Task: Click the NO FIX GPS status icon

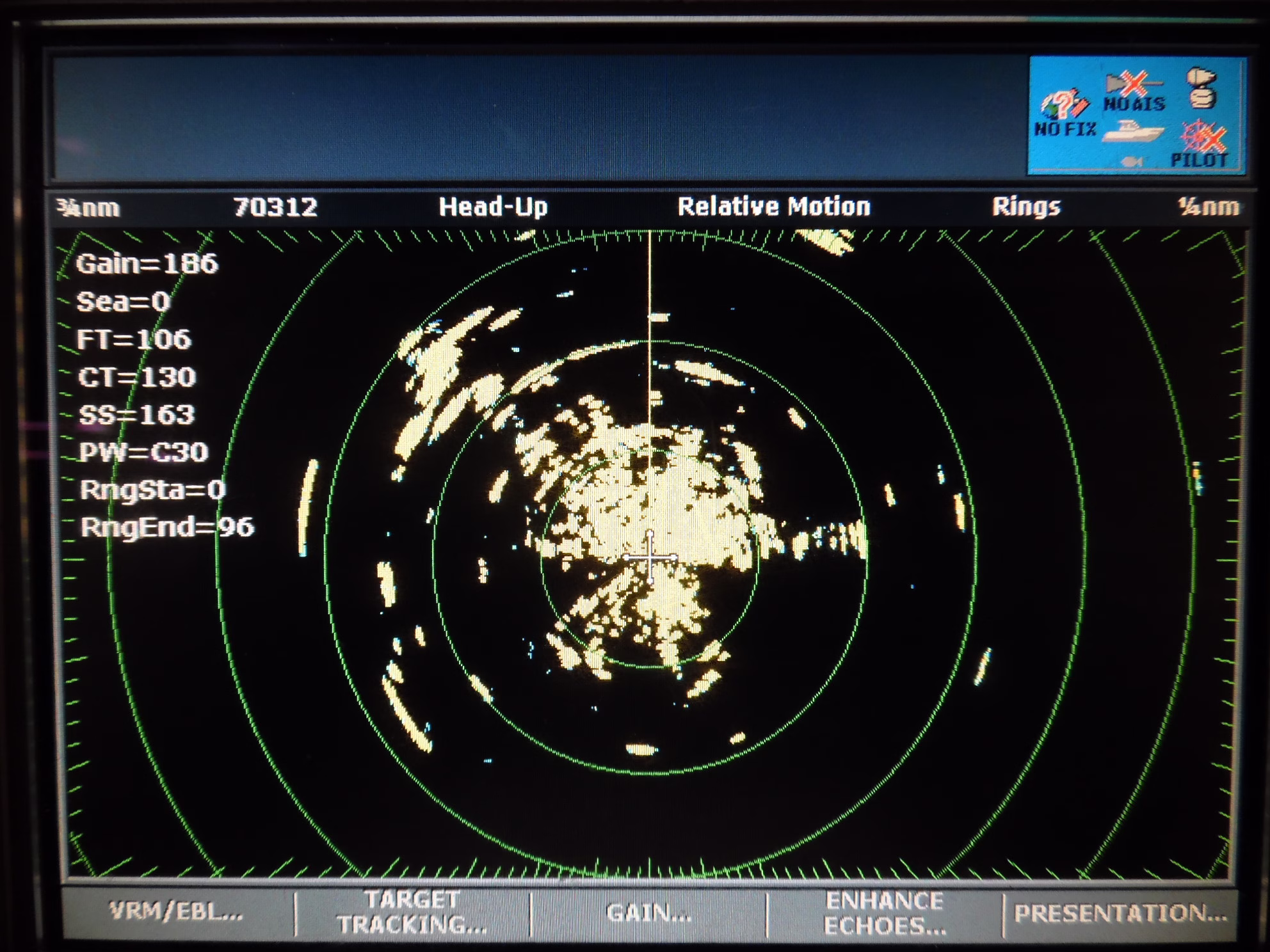Action: 1065,114
